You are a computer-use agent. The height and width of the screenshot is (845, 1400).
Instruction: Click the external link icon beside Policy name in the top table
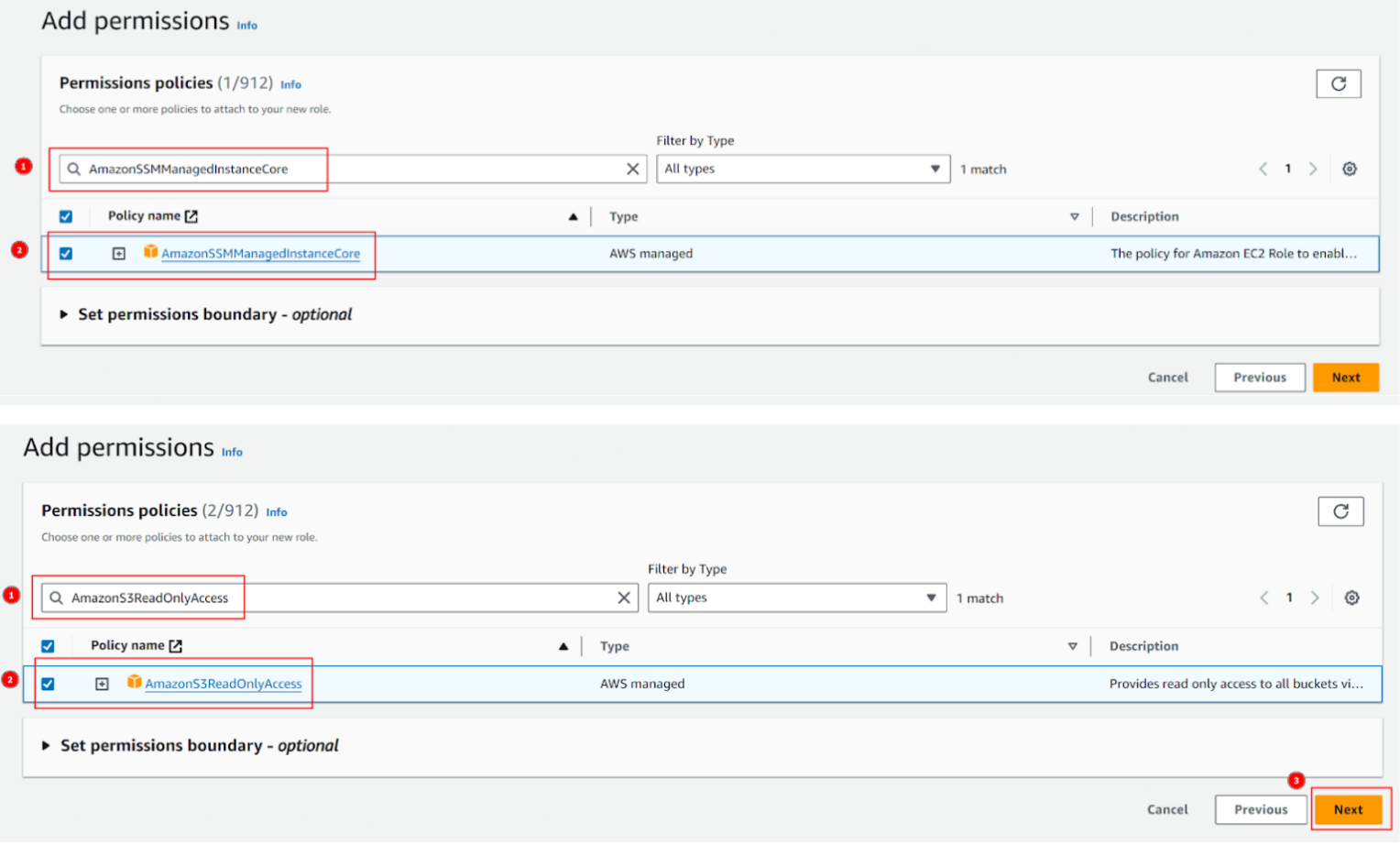191,216
